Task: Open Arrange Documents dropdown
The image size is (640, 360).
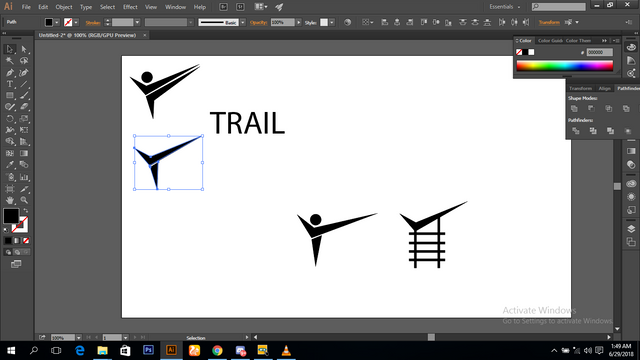Action: 261,7
